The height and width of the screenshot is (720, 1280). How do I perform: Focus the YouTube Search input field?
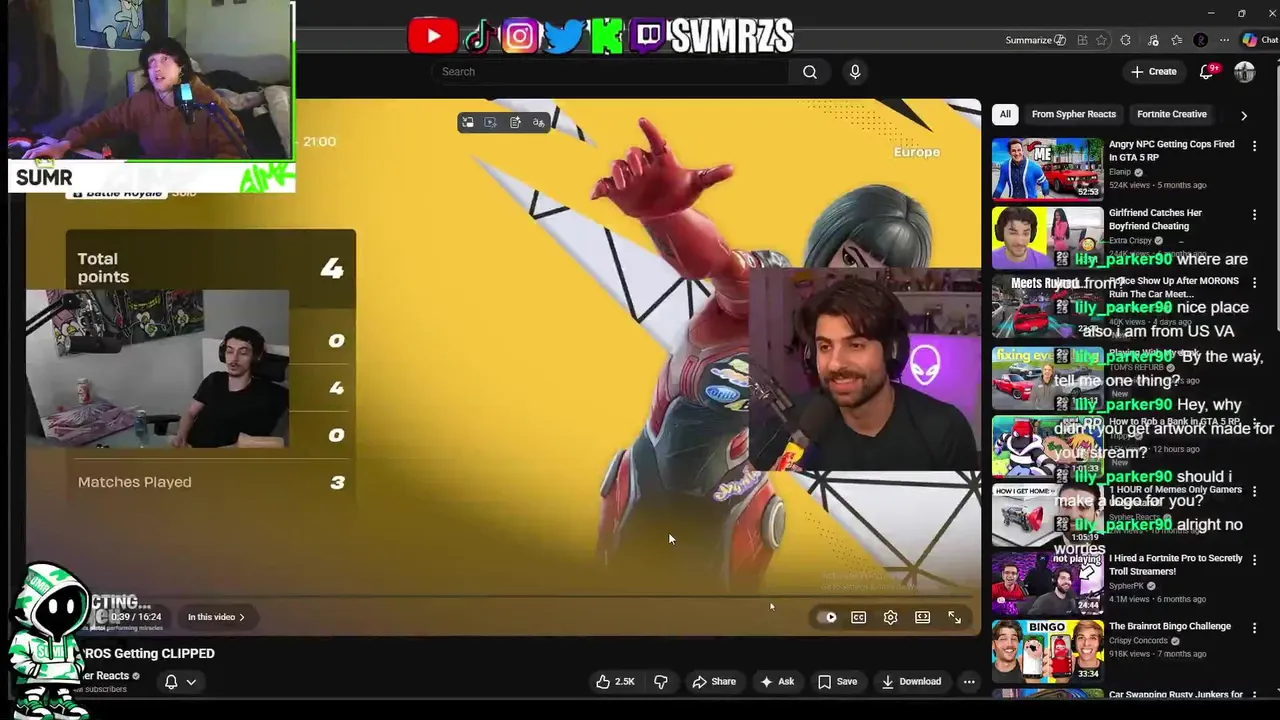(612, 72)
